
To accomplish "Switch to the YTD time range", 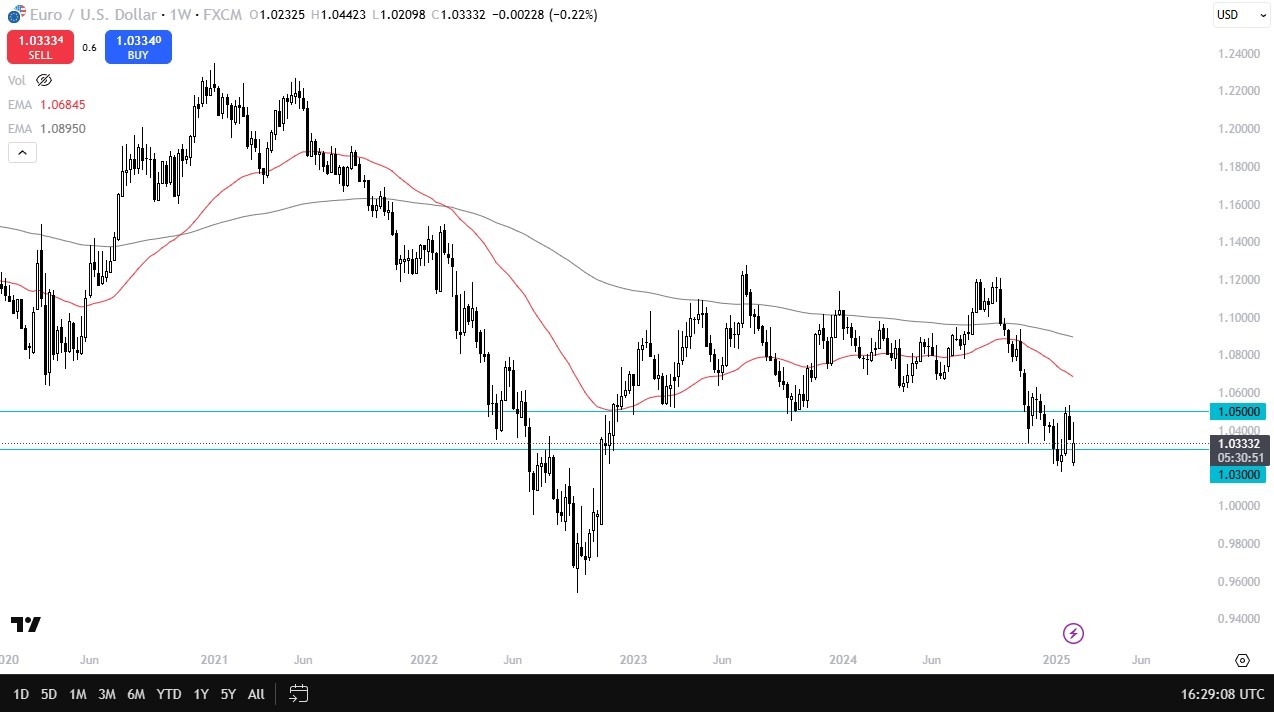I will coord(168,693).
